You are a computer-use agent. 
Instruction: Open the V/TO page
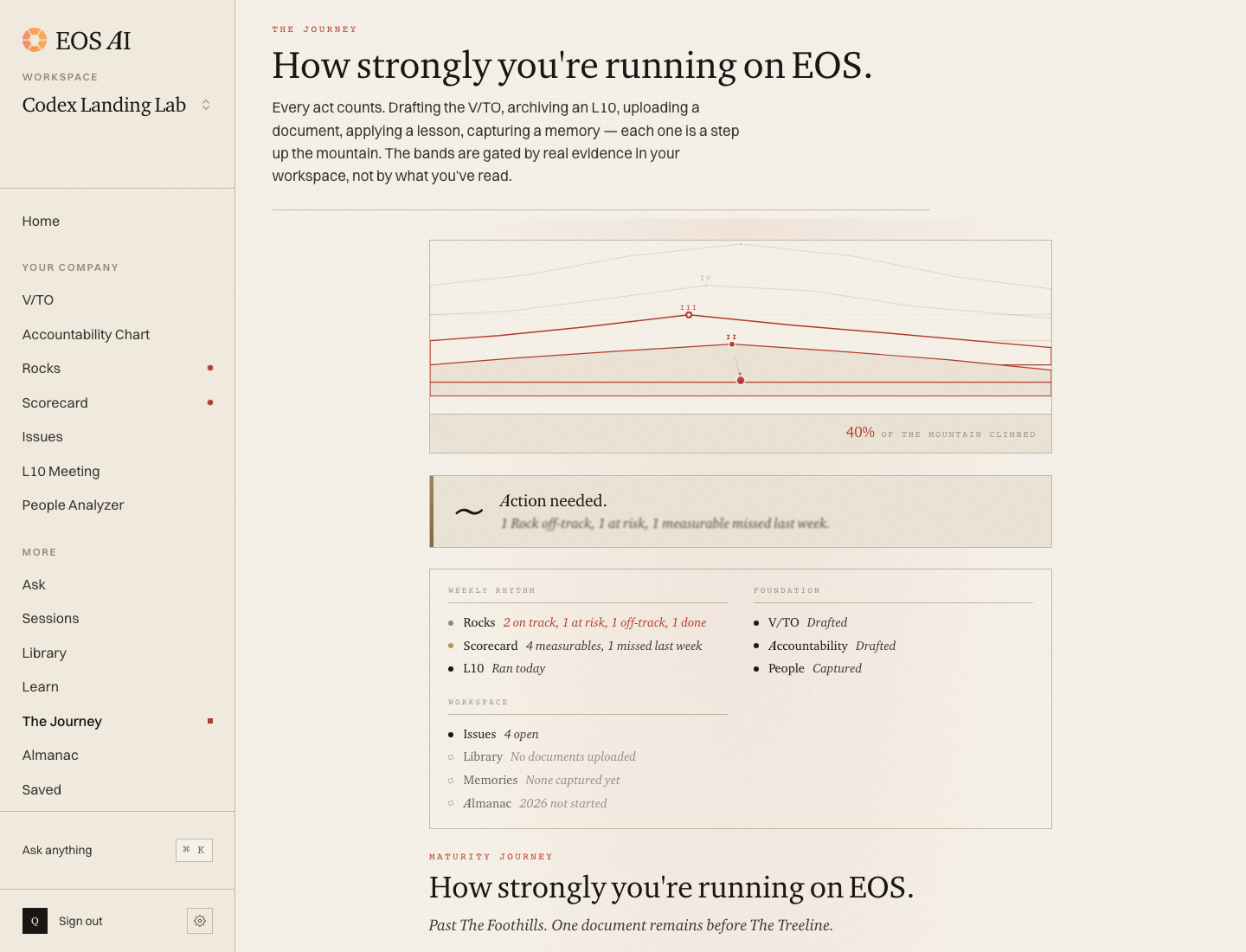(38, 300)
